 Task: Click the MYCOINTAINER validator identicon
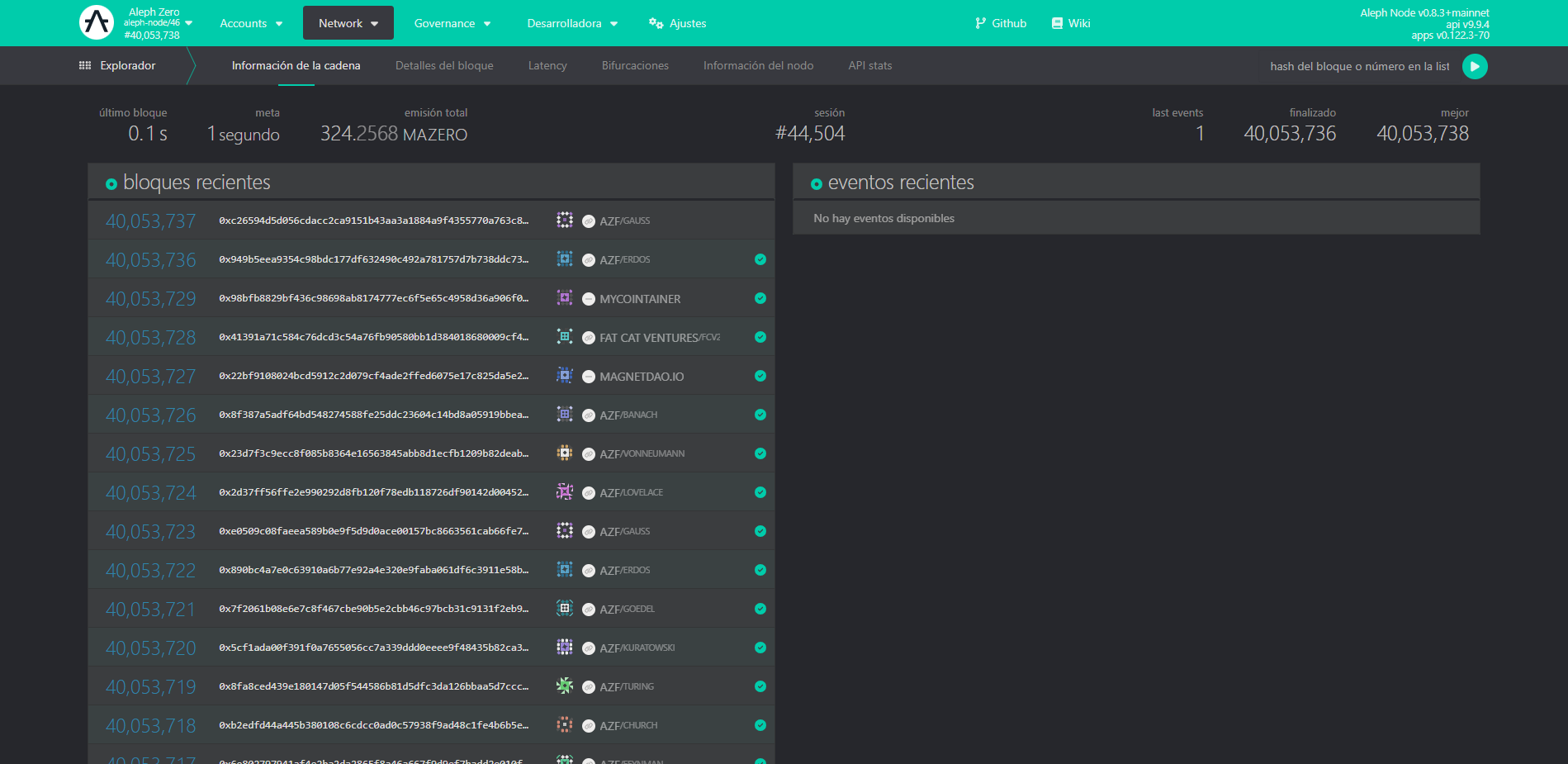[565, 297]
